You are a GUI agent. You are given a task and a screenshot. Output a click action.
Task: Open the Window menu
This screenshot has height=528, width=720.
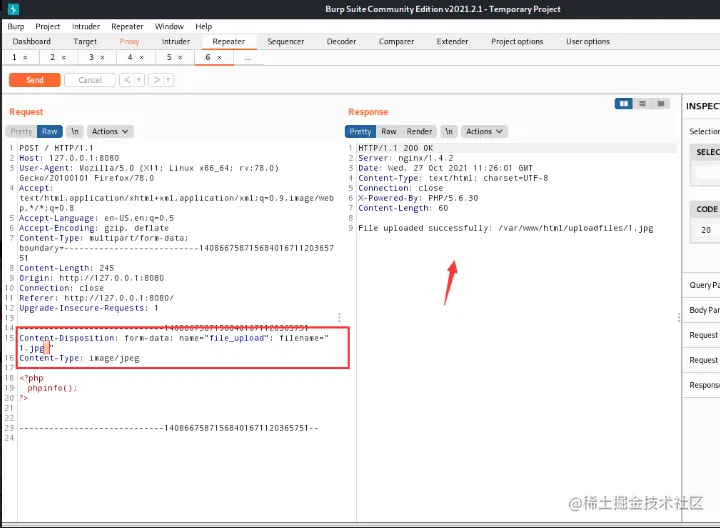[169, 27]
